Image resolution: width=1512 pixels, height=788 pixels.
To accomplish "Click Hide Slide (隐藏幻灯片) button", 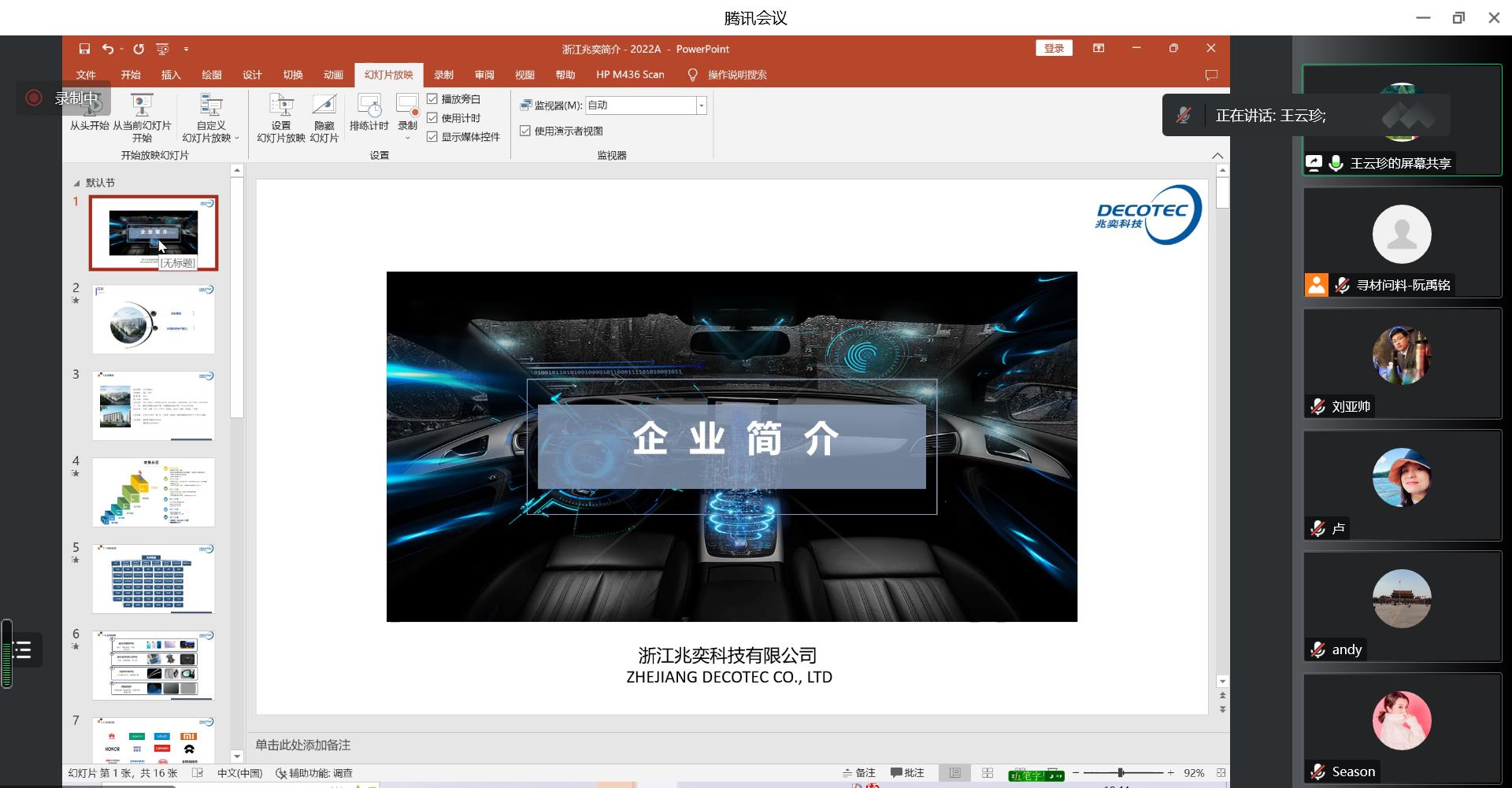I will [x=324, y=118].
